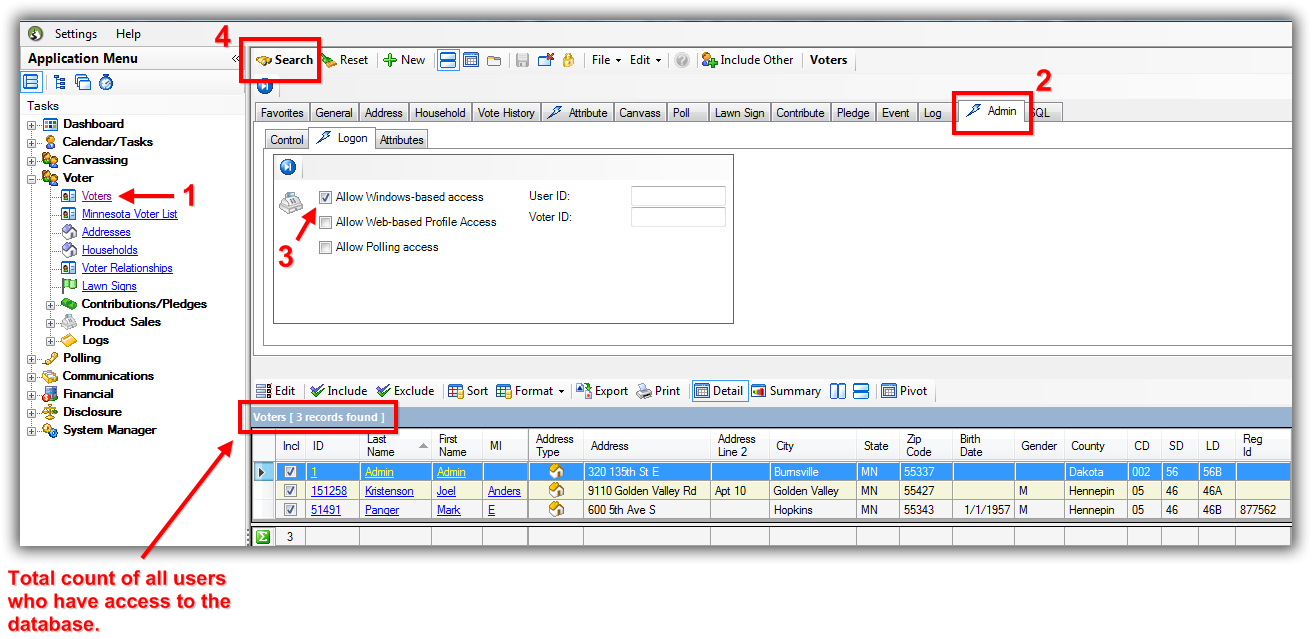Screen dimensions: 1312x639
Task: Click the blue arrow icon inside Logon panel
Action: (x=288, y=167)
